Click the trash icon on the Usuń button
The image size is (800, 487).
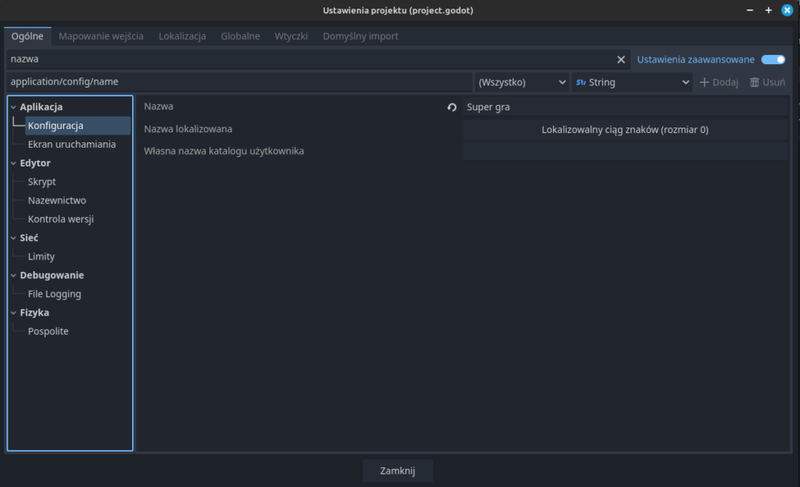755,82
